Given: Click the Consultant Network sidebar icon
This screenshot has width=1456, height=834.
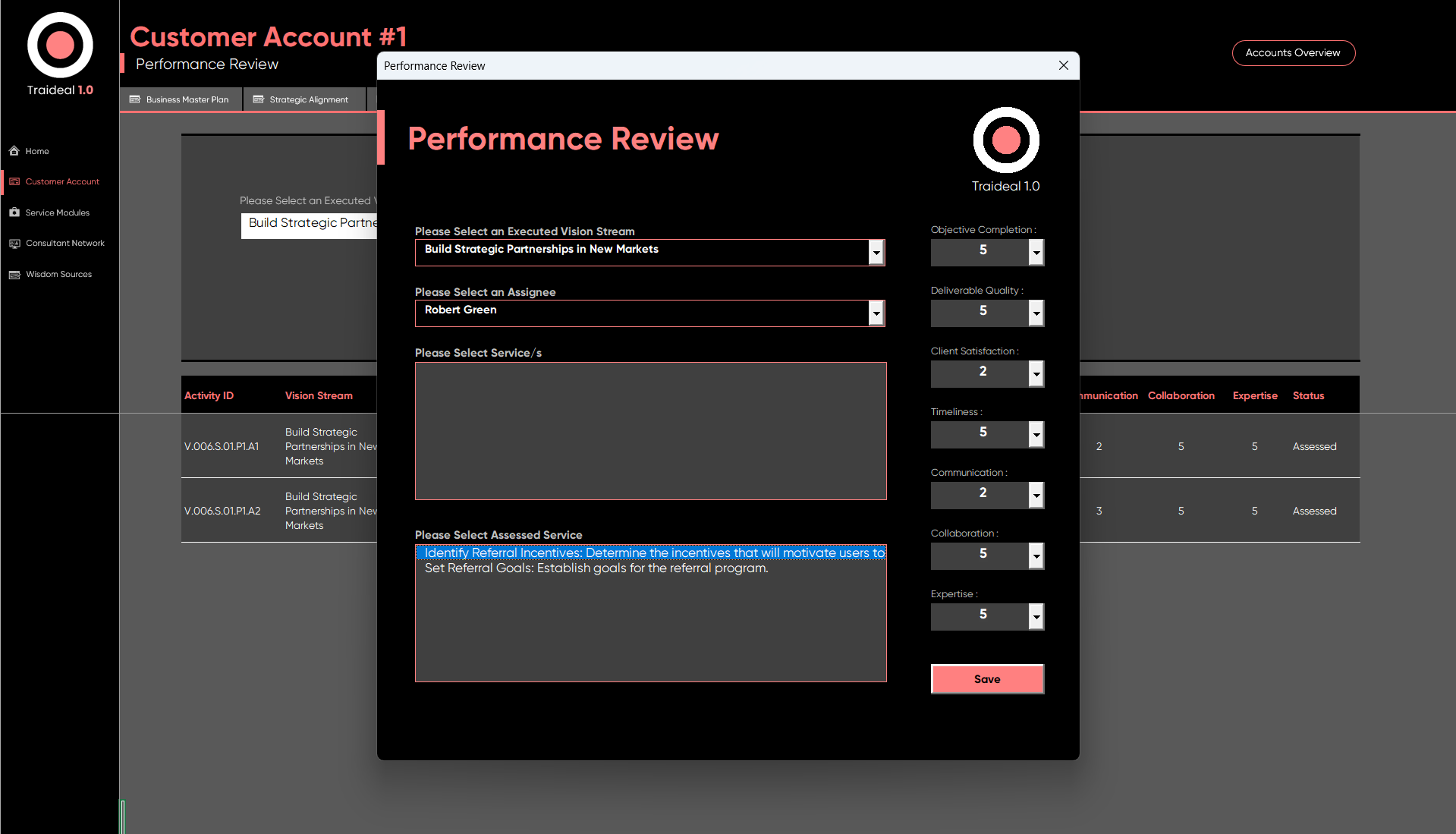Looking at the screenshot, I should point(14,244).
